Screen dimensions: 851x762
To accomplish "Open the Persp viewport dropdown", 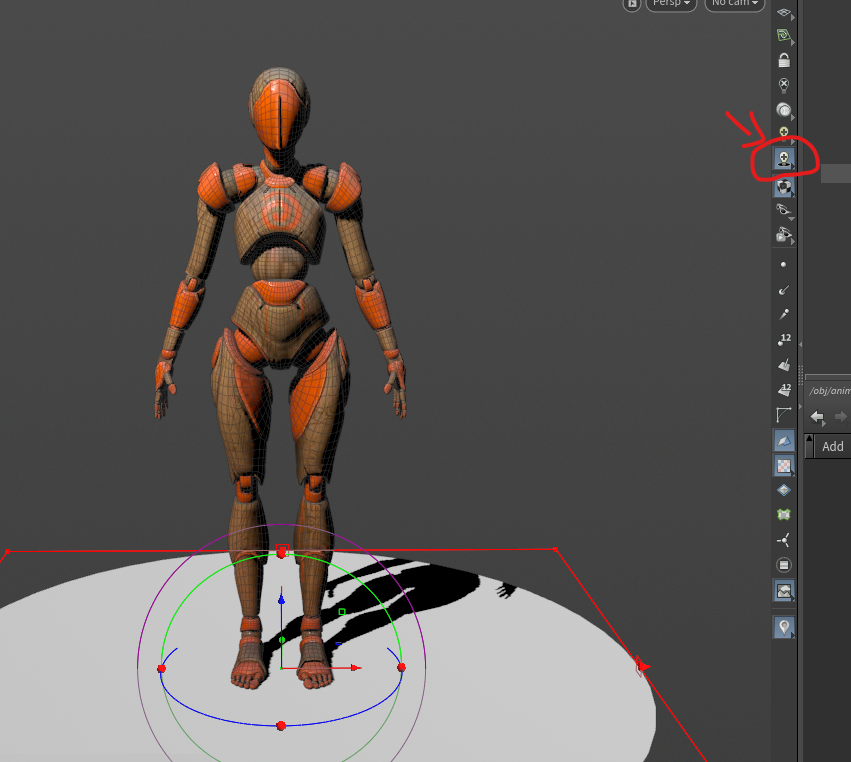I will [671, 4].
